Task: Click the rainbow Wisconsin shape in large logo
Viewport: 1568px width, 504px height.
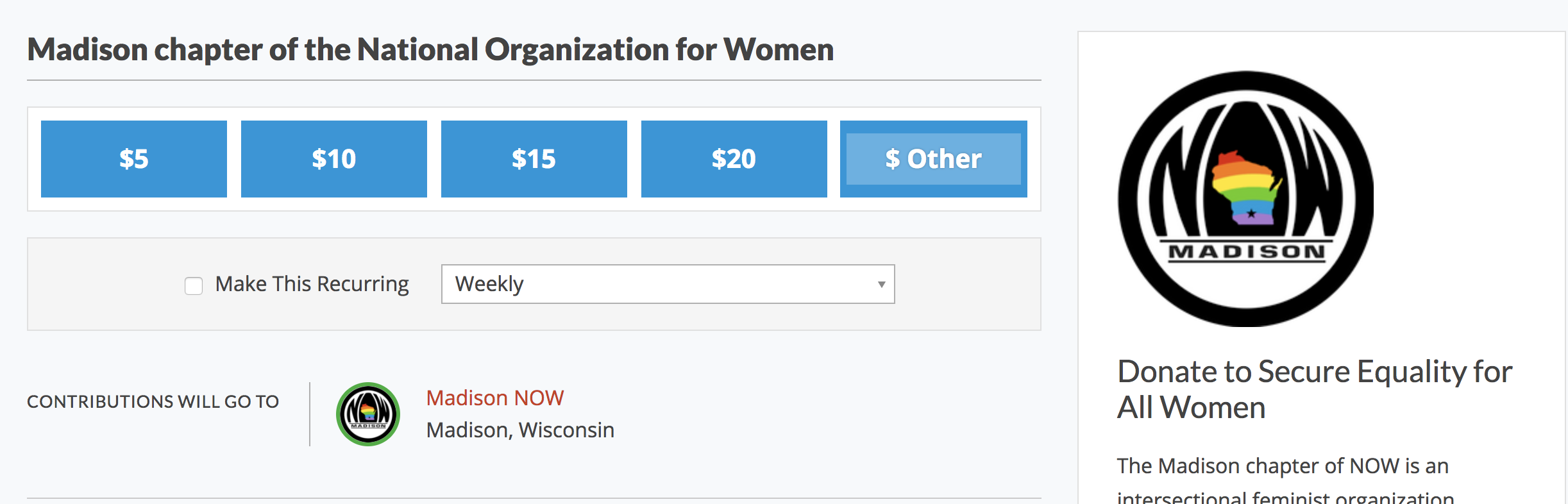Action: click(1245, 187)
